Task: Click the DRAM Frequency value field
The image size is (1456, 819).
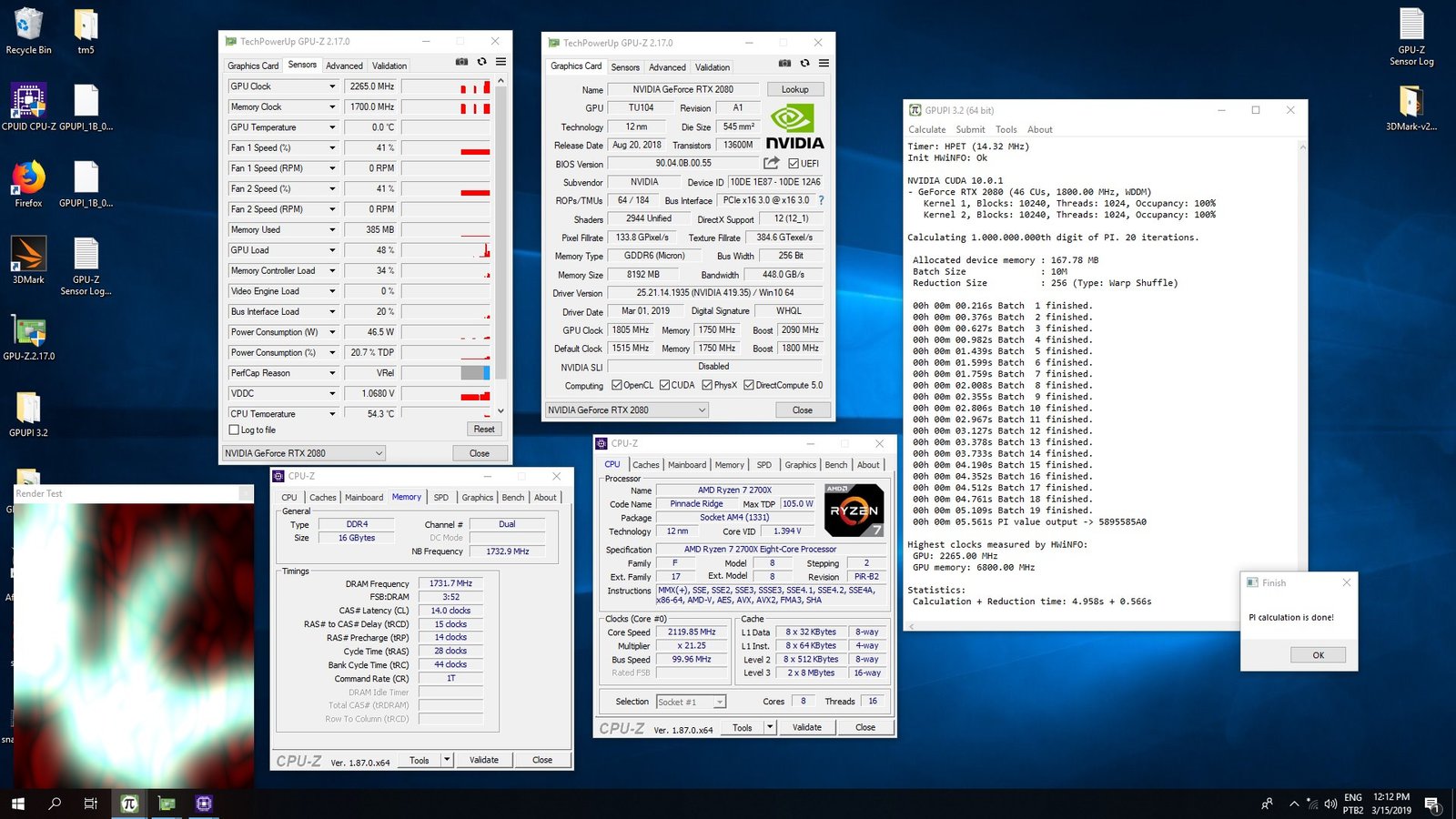Action: [x=450, y=583]
